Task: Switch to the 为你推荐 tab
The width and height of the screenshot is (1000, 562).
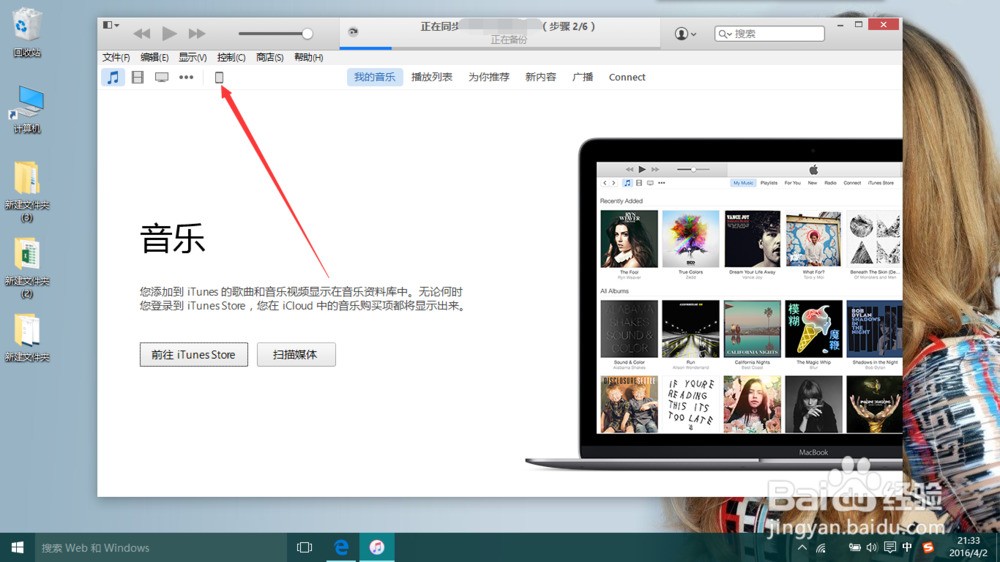Action: [489, 77]
